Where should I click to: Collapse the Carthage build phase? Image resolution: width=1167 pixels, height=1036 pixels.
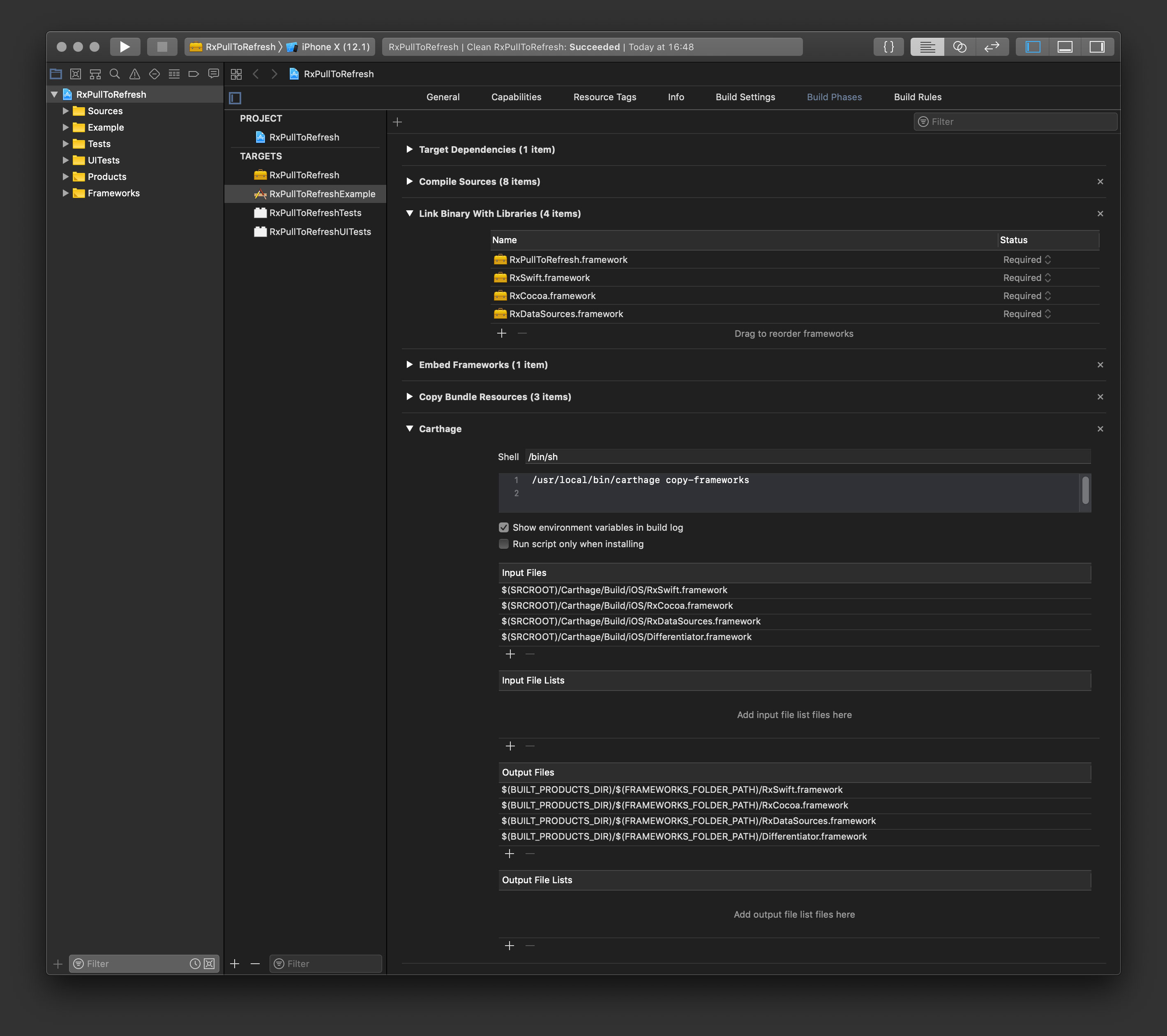[409, 429]
